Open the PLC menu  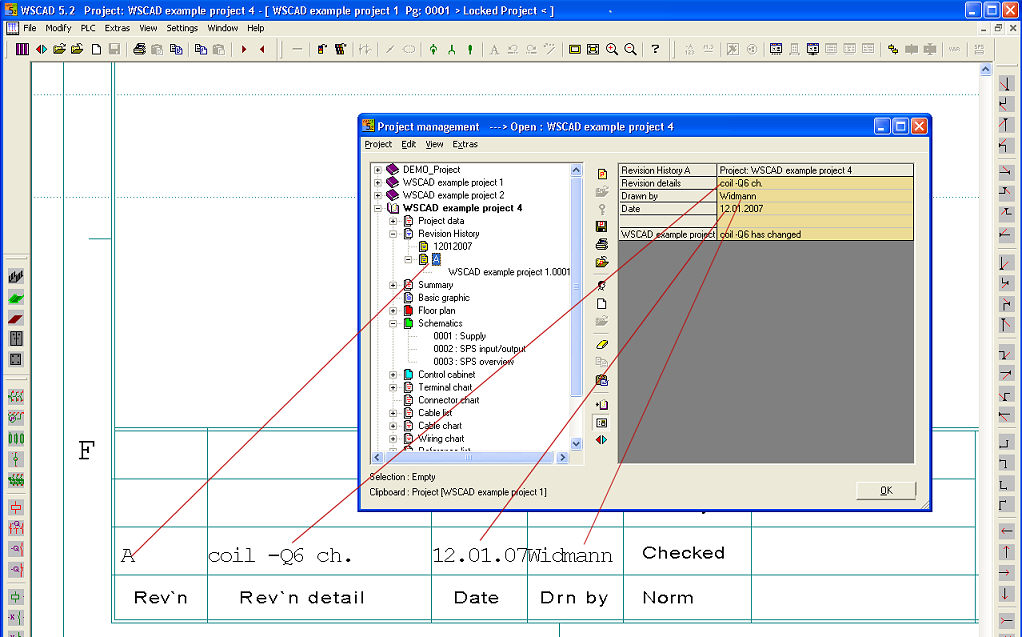[x=88, y=28]
